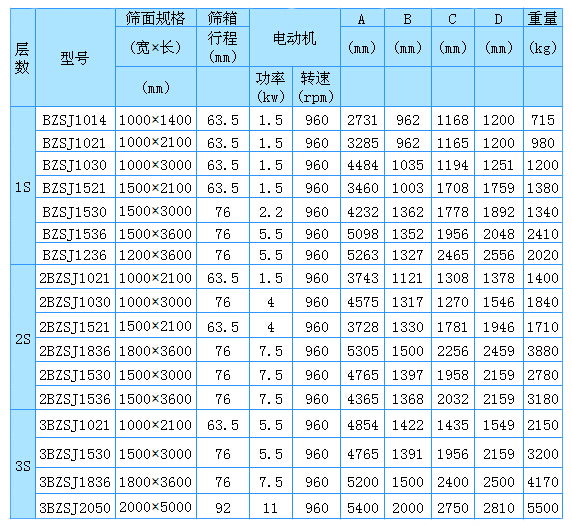Click the 型号 column header

76,58
